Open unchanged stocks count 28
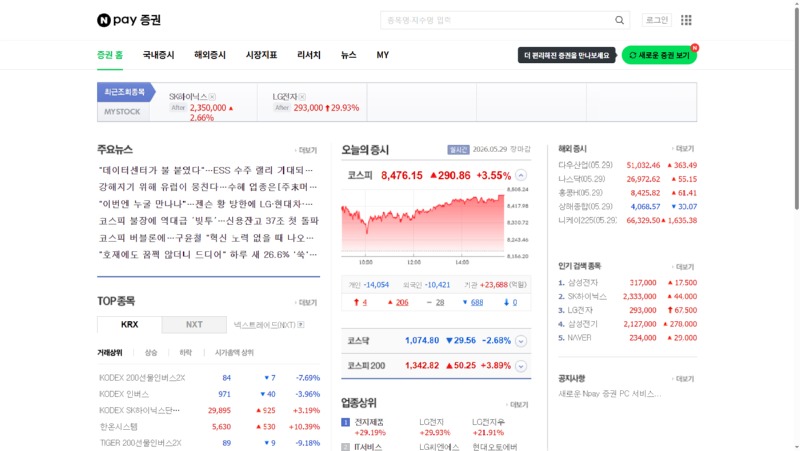Screen dimensions: 800x451 point(440,303)
